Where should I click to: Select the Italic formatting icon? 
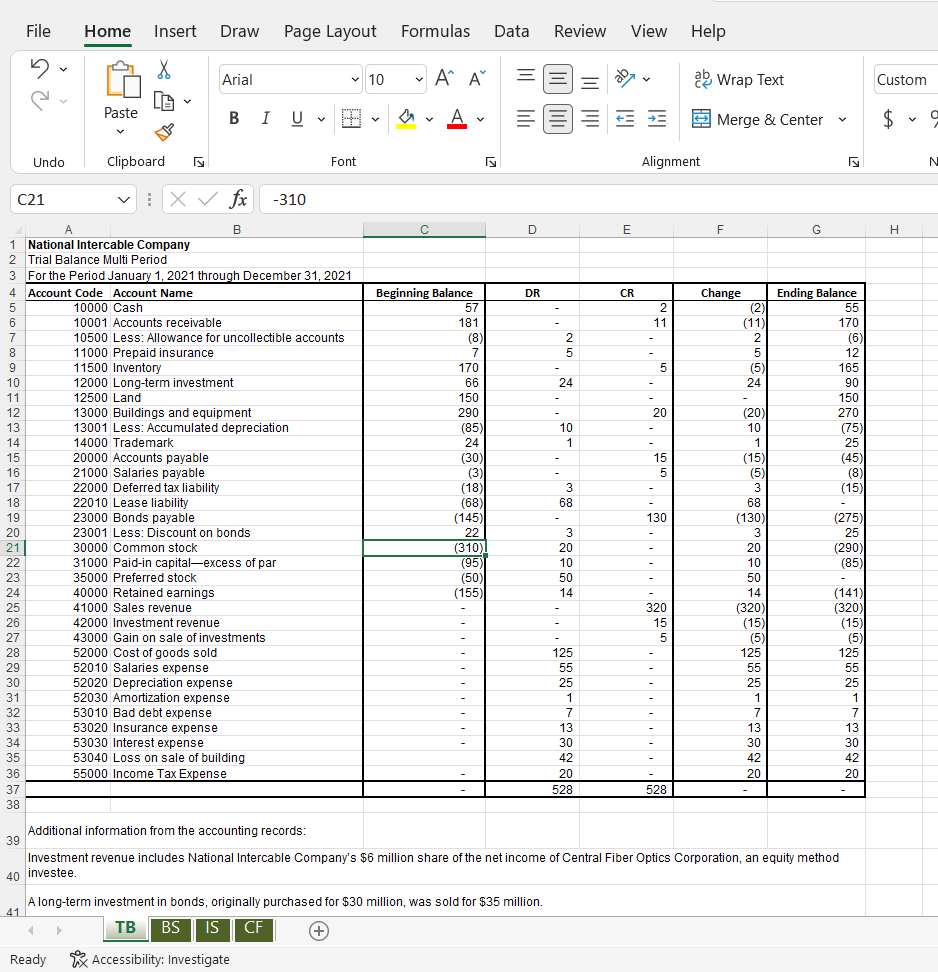click(x=264, y=118)
